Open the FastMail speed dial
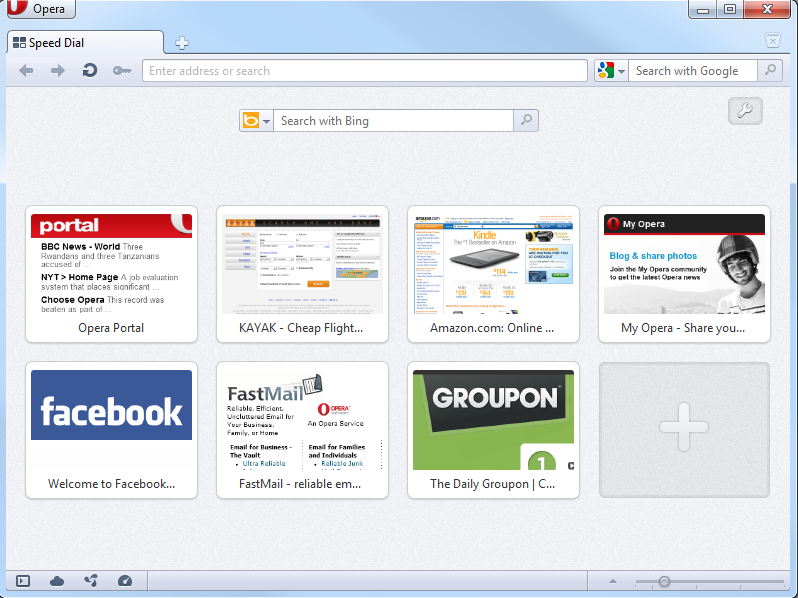This screenshot has width=798, height=598. [302, 430]
